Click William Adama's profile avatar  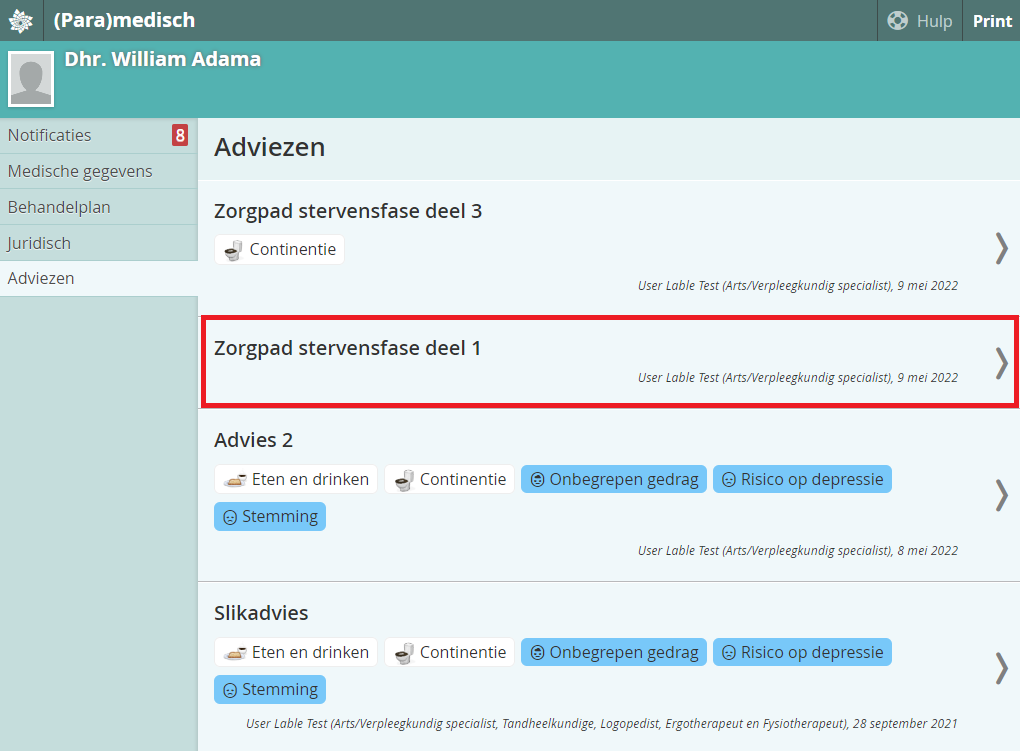pos(31,79)
